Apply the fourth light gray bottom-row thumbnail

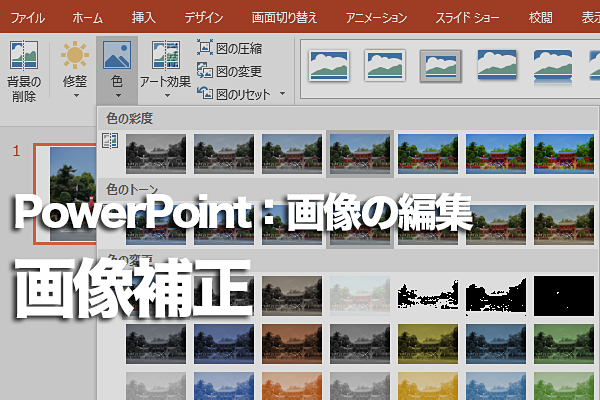point(360,386)
